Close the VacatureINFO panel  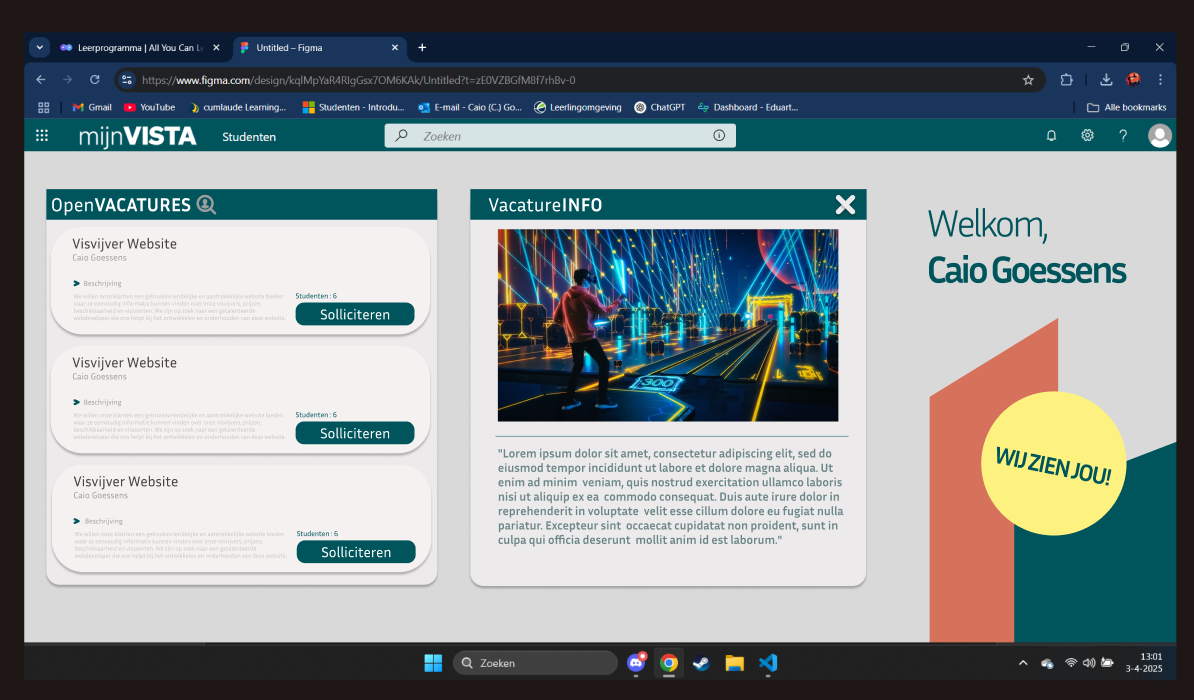(x=845, y=205)
